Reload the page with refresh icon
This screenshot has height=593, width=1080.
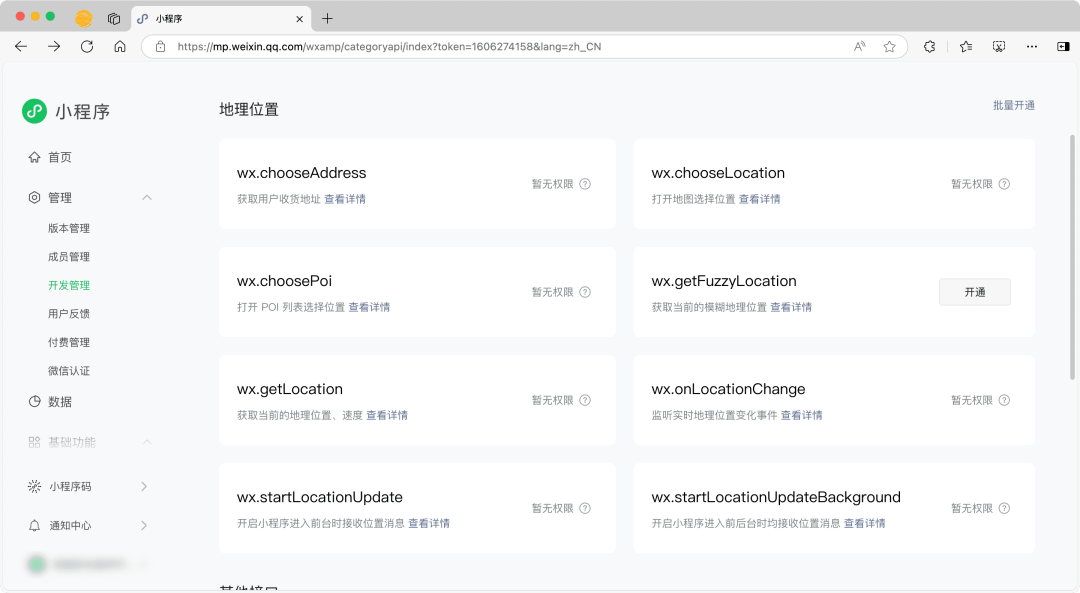coord(87,46)
